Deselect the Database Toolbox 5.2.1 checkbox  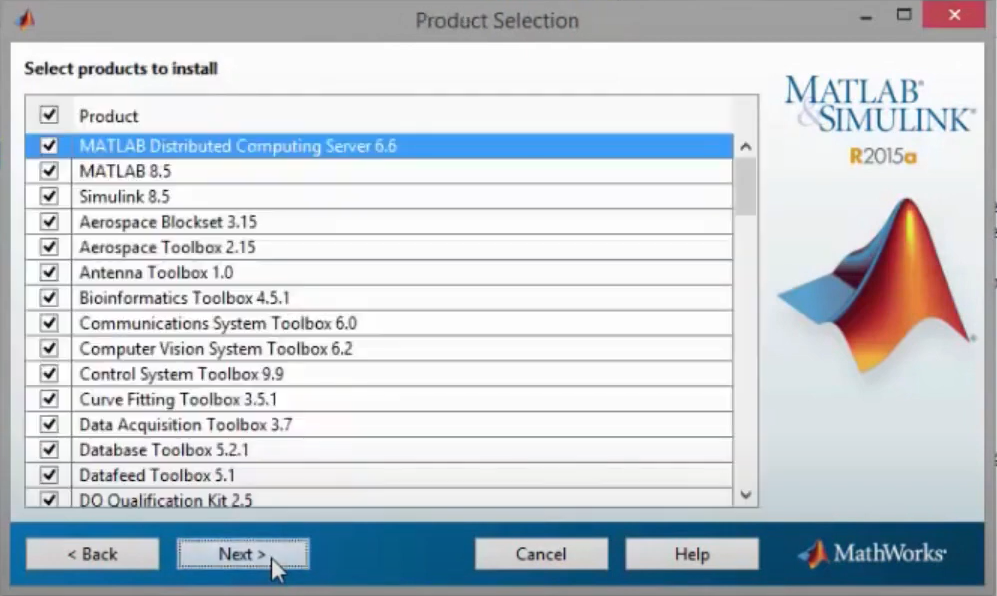(x=49, y=450)
